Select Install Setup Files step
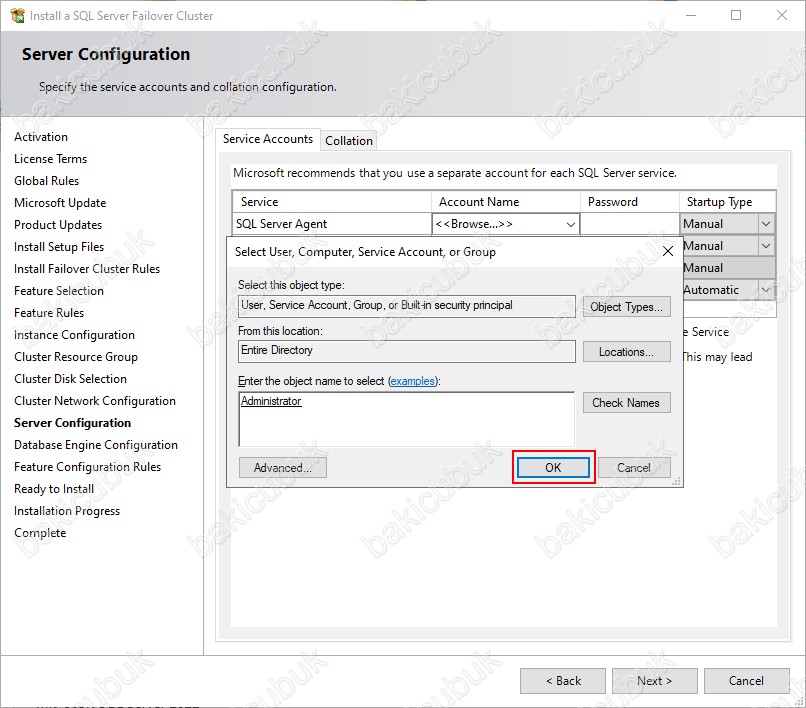This screenshot has width=806, height=708. pos(59,247)
